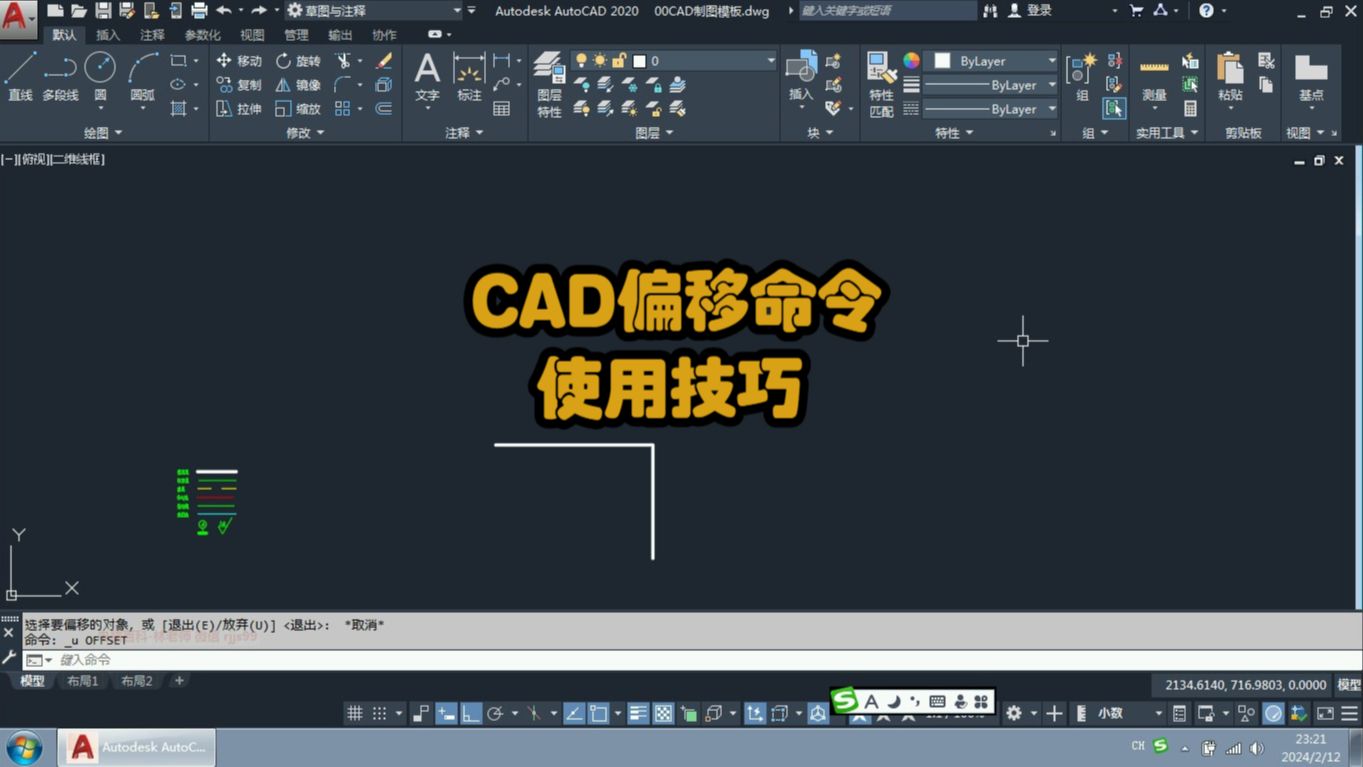Click Match Properties (特性匹配) icon
Screen dimensions: 1363x767
[881, 84]
